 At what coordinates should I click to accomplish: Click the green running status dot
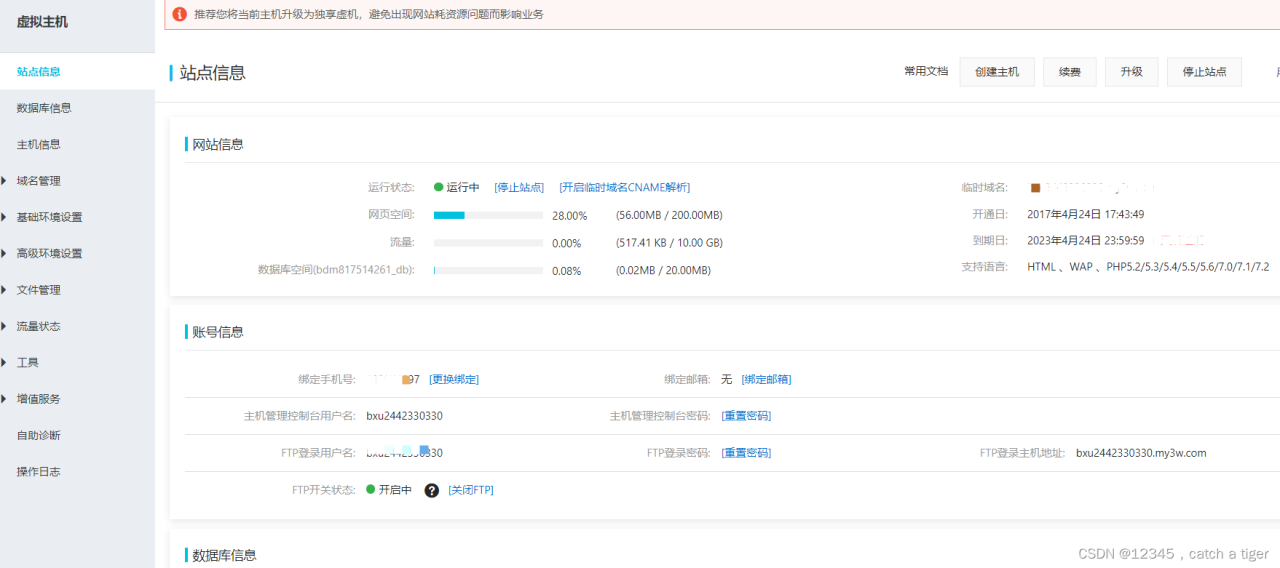click(x=438, y=187)
